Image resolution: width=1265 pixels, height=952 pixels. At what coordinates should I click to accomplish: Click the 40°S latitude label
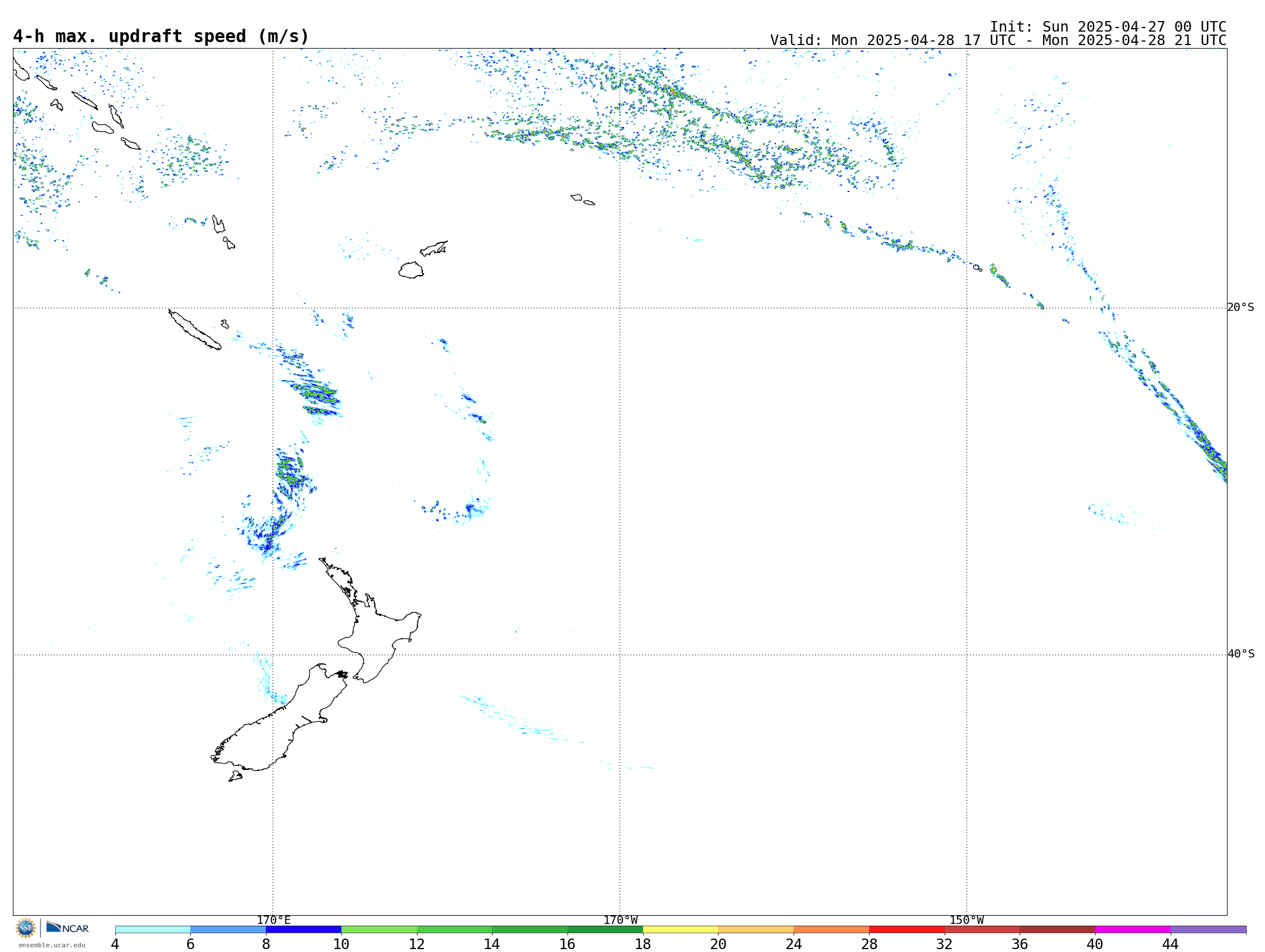pos(1240,654)
